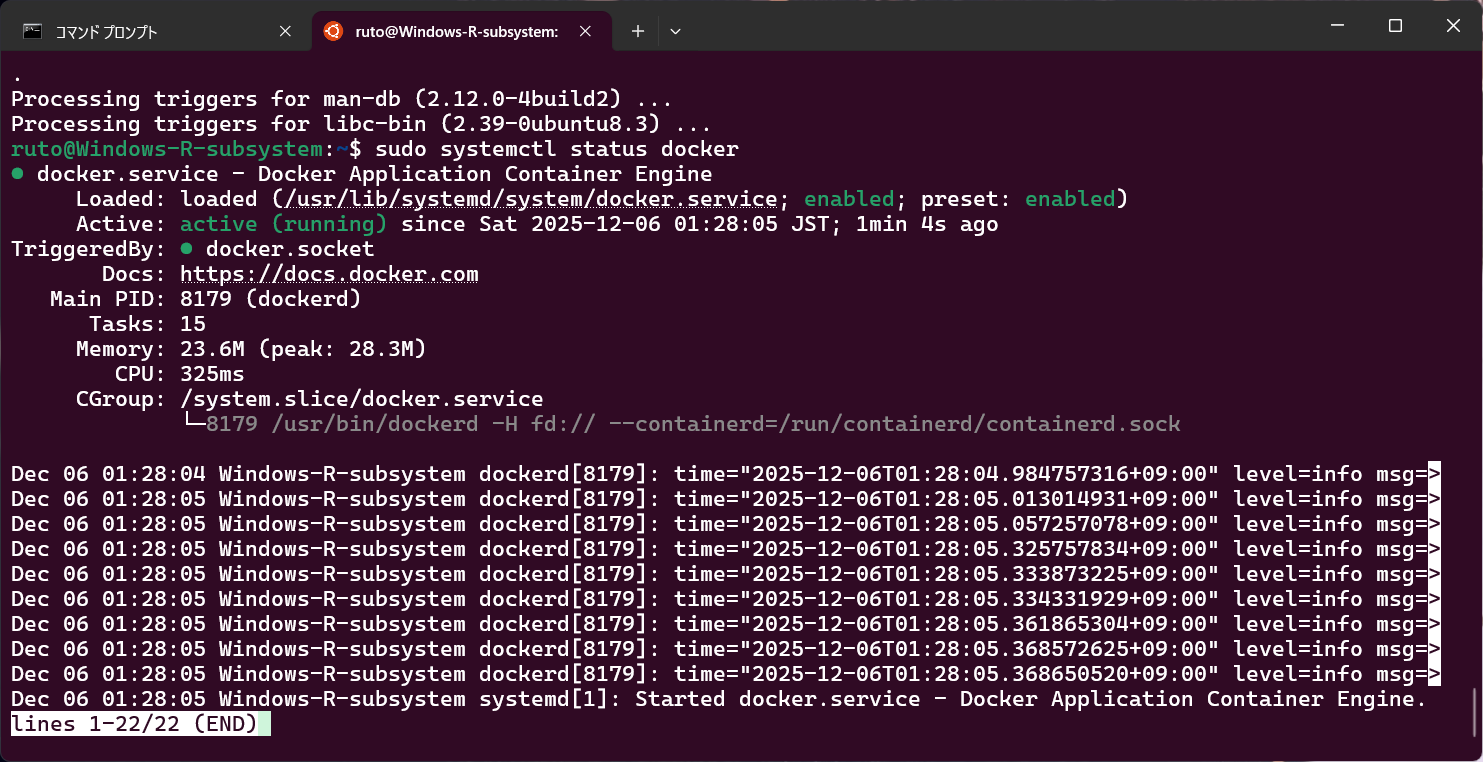This screenshot has width=1483, height=762.
Task: Click the 'ruto@Windows-R-subsystem' prompt text
Action: point(167,149)
